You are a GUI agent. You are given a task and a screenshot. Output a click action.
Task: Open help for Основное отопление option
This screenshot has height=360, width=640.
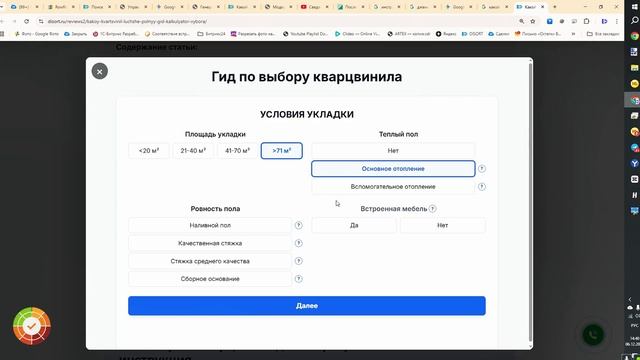pyautogui.click(x=482, y=169)
